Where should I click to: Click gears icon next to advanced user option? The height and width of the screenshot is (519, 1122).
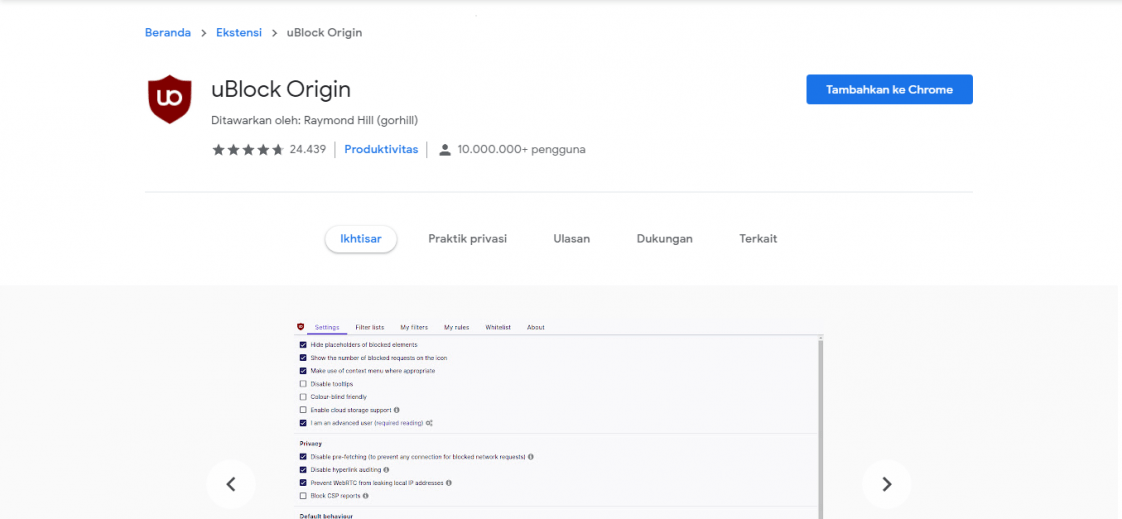pos(429,423)
